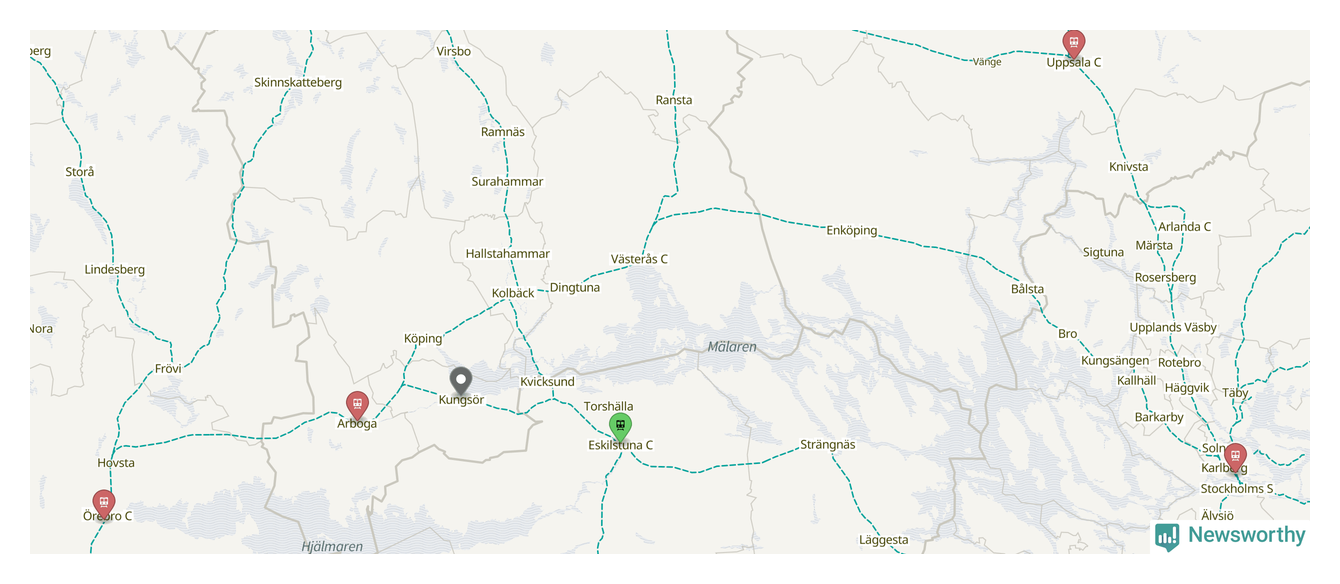
Task: Click the red train marker at Uppsala C
Action: (x=1074, y=43)
